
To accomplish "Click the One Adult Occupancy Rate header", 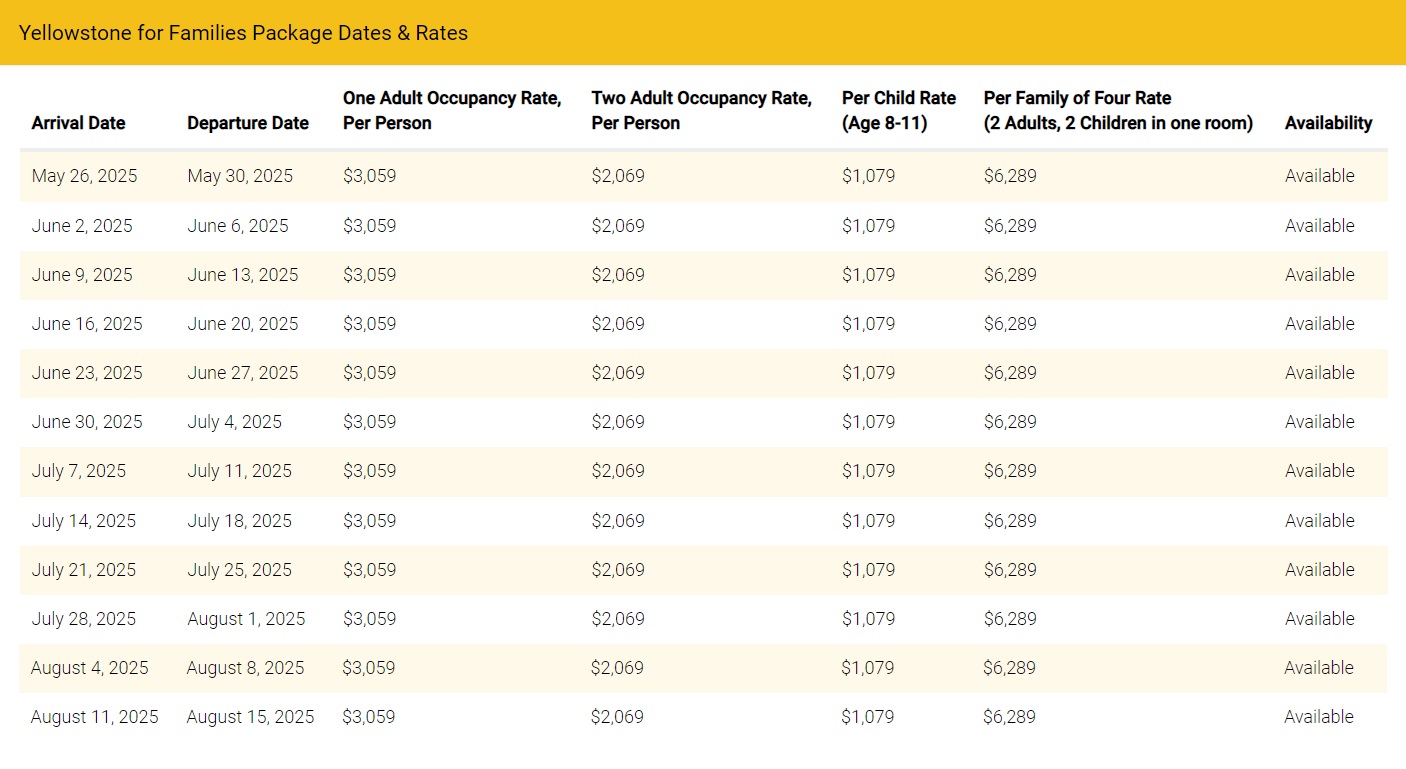I will [452, 110].
